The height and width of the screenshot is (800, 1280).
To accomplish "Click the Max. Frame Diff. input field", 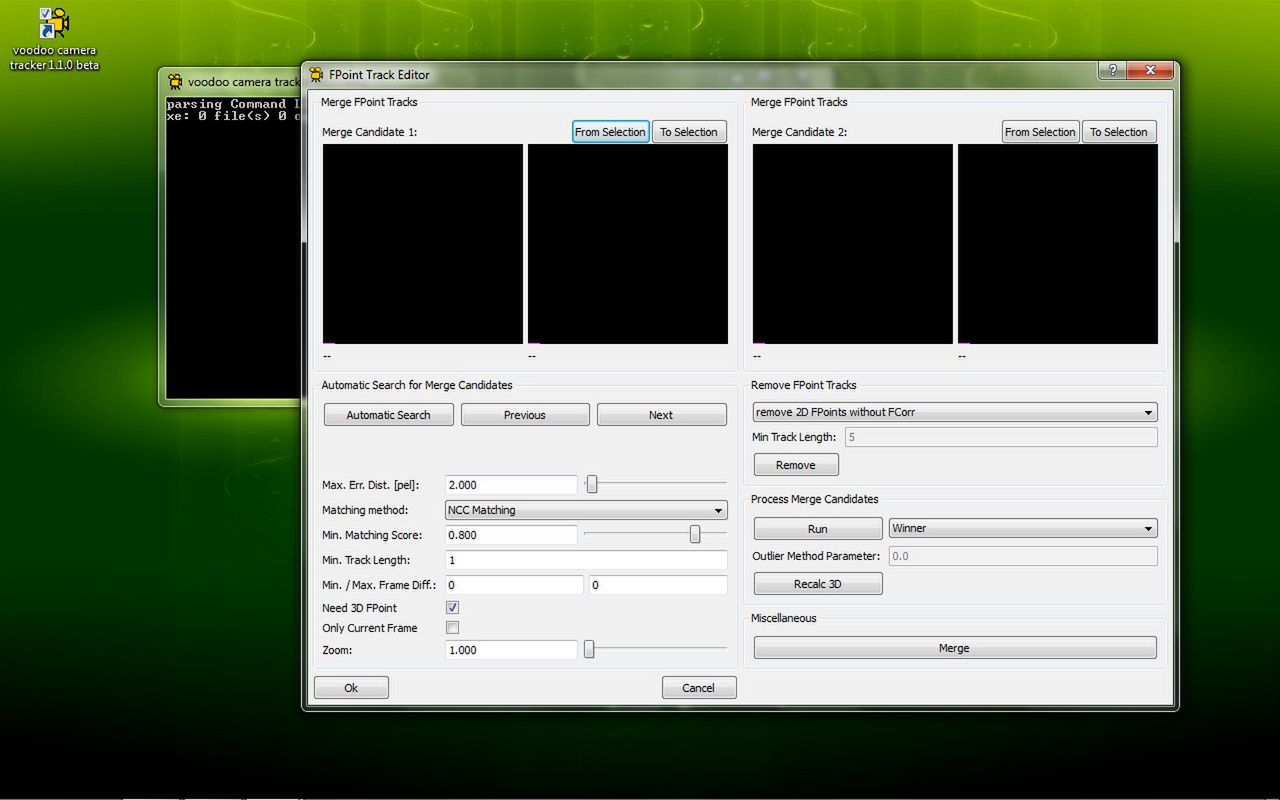I will (658, 585).
